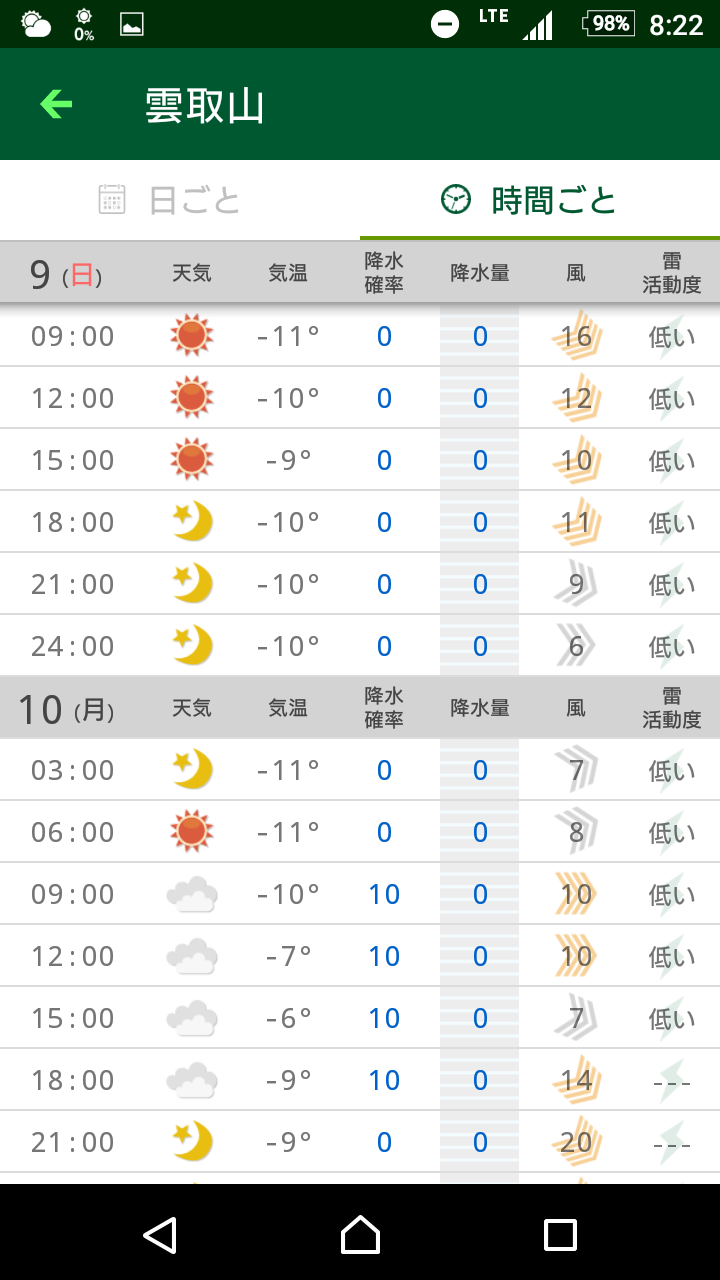The image size is (720, 1280).
Task: Tap the green back arrow
Action: click(56, 104)
